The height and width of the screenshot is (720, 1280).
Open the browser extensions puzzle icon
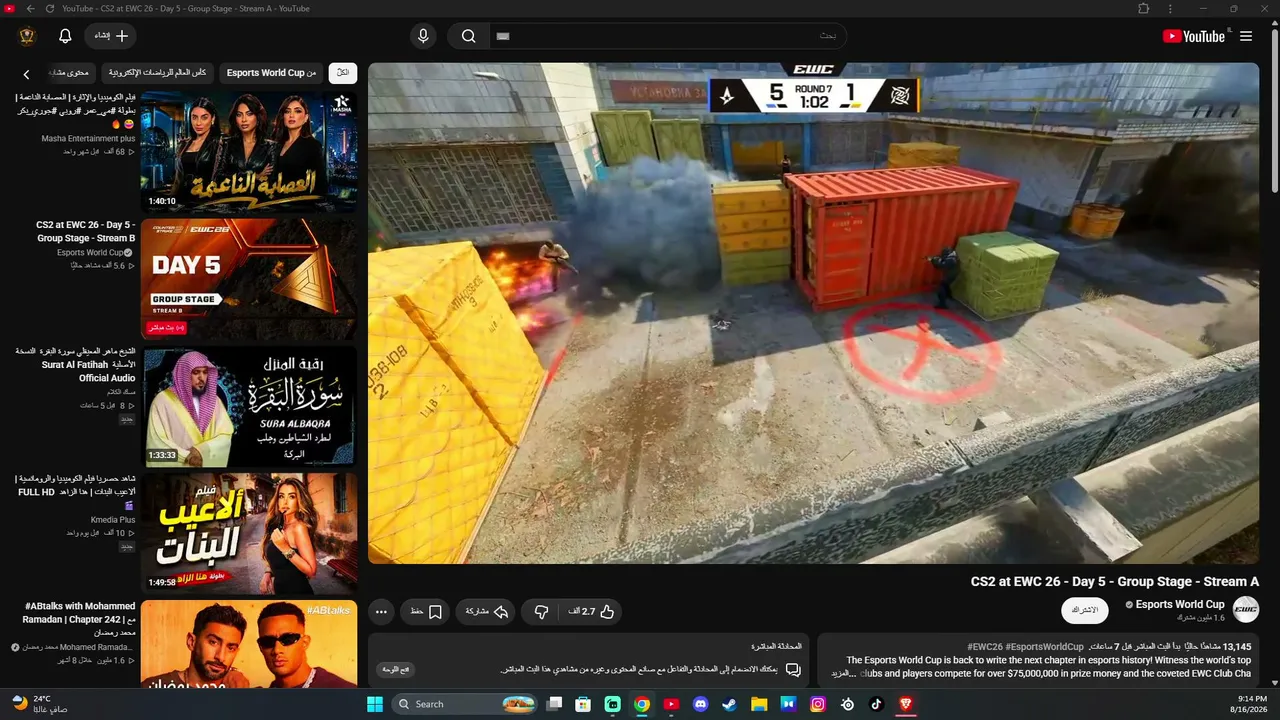(x=1144, y=9)
